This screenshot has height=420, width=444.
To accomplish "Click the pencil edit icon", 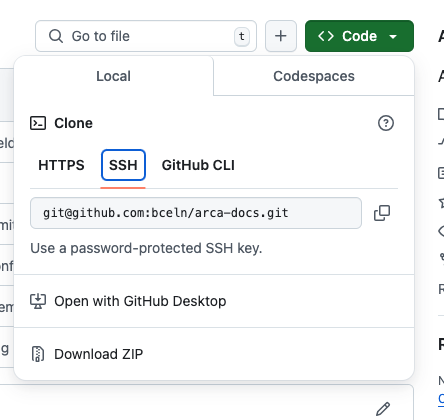I will [383, 409].
